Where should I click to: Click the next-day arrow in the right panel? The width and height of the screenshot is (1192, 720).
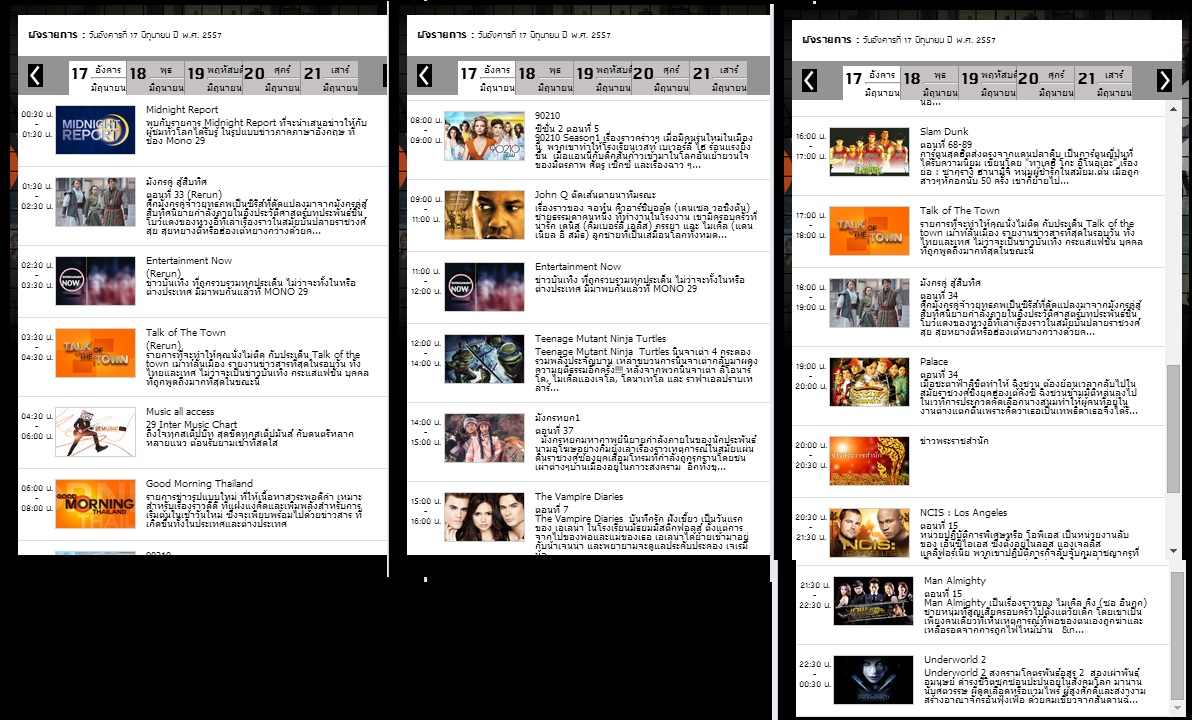coord(1164,80)
